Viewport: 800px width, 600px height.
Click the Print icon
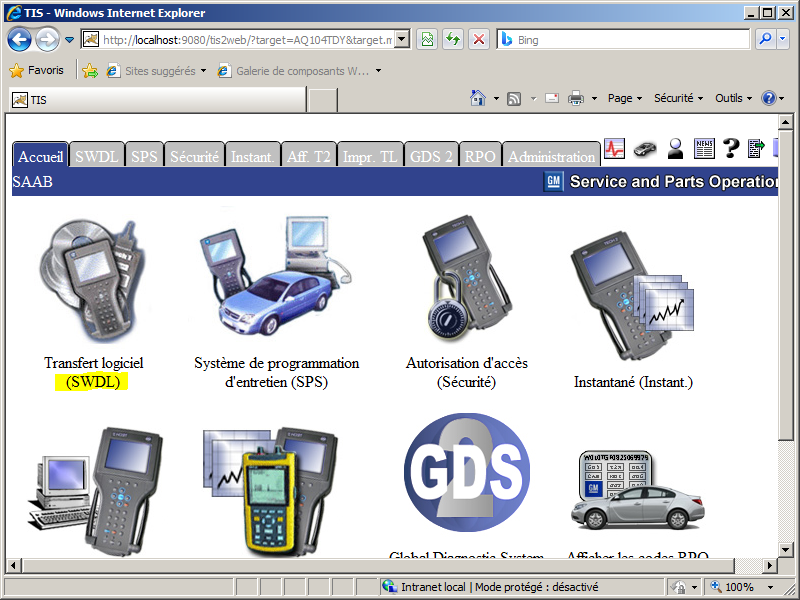[576, 97]
